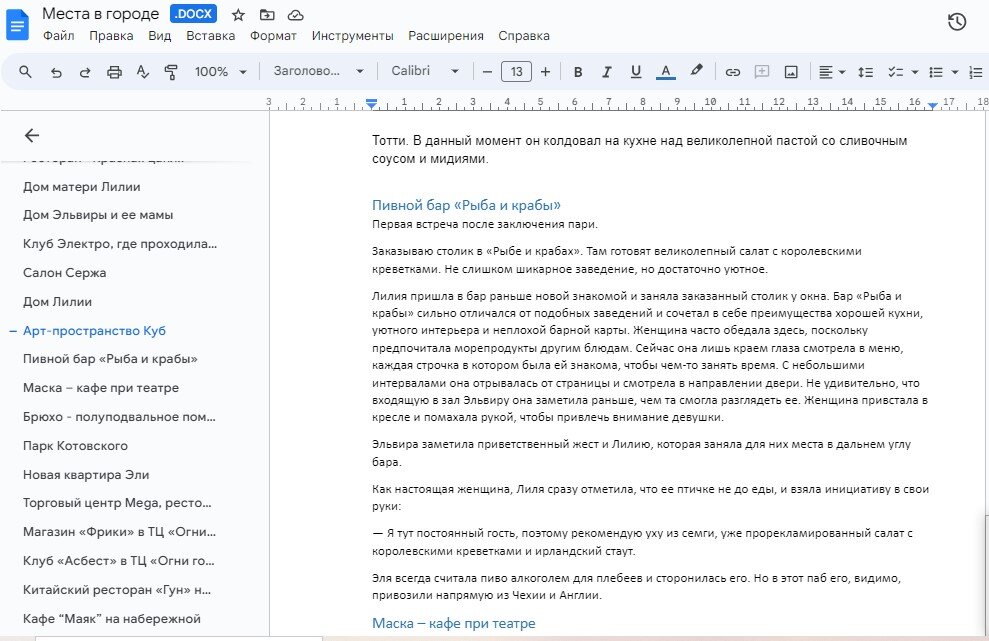Insert an image
Viewport: 989px width, 641px height.
pos(791,72)
